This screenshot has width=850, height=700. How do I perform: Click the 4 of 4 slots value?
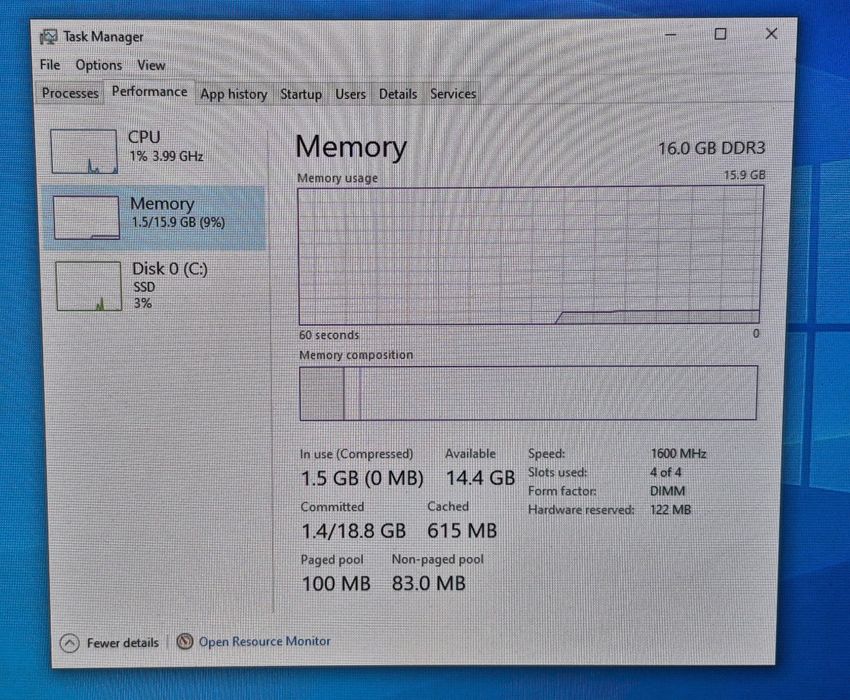point(666,473)
